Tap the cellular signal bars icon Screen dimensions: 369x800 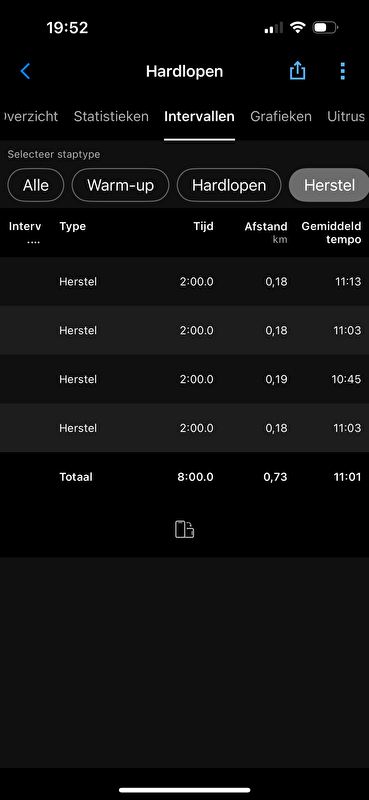click(x=274, y=28)
